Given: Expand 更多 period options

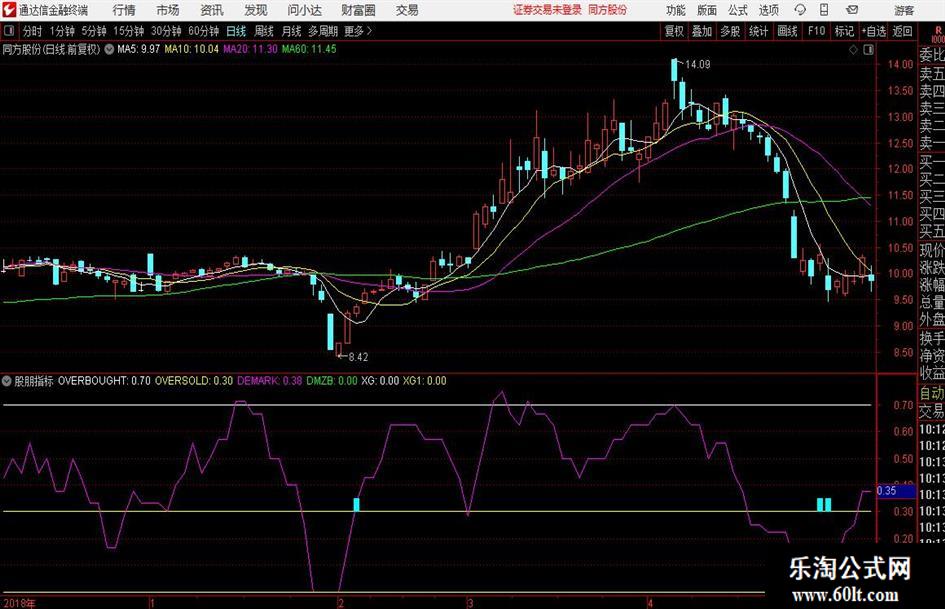Looking at the screenshot, I should pyautogui.click(x=357, y=31).
